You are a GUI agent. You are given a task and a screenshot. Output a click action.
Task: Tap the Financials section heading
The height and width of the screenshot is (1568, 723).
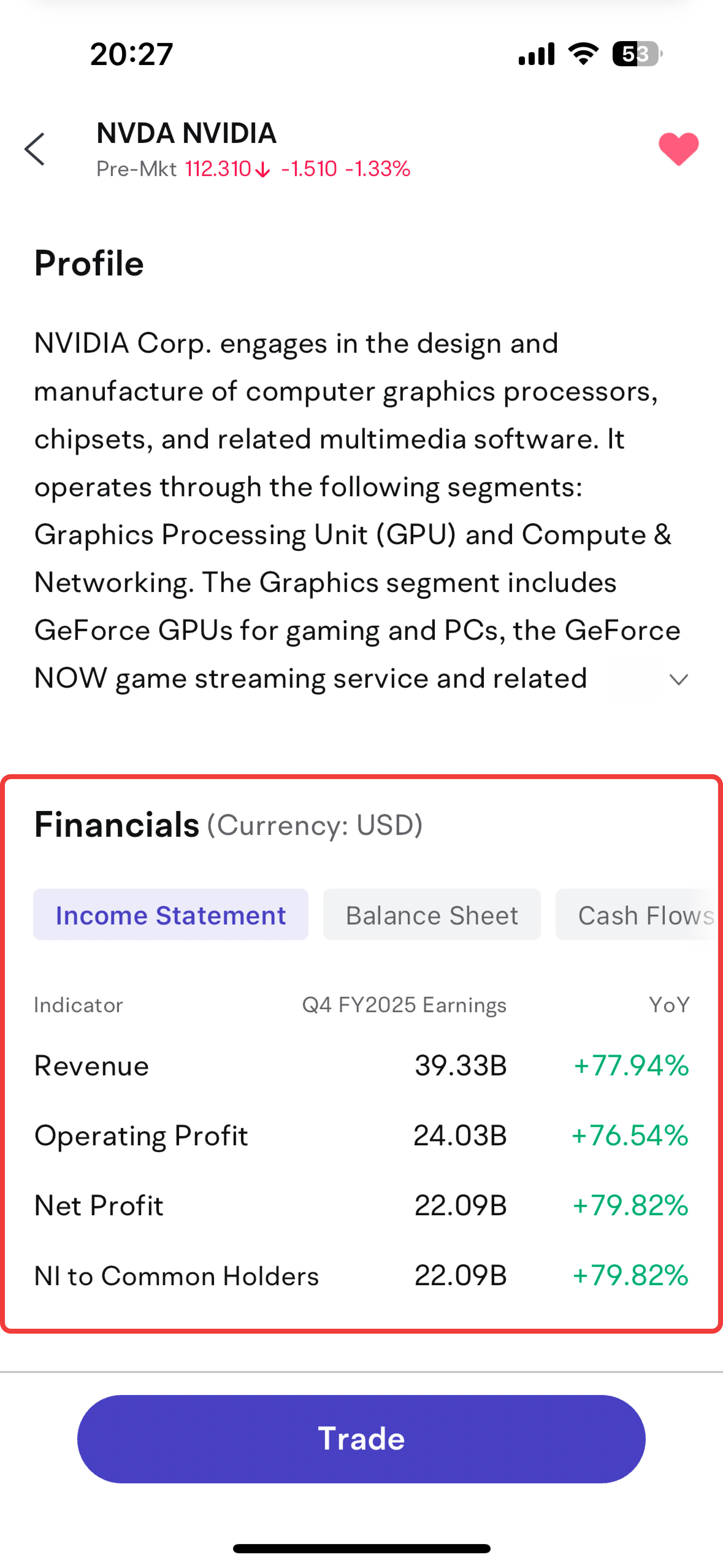(x=117, y=825)
